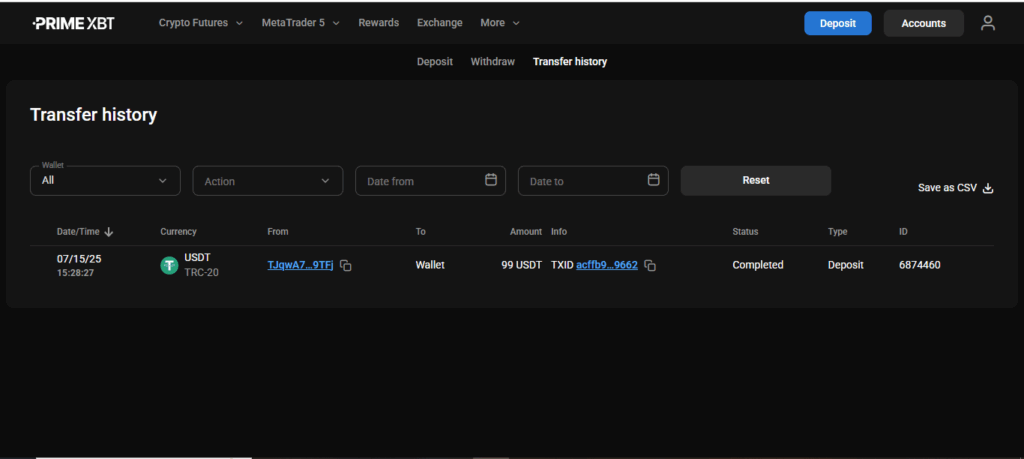Switch to the Withdraw tab
This screenshot has height=459, width=1024.
point(492,62)
